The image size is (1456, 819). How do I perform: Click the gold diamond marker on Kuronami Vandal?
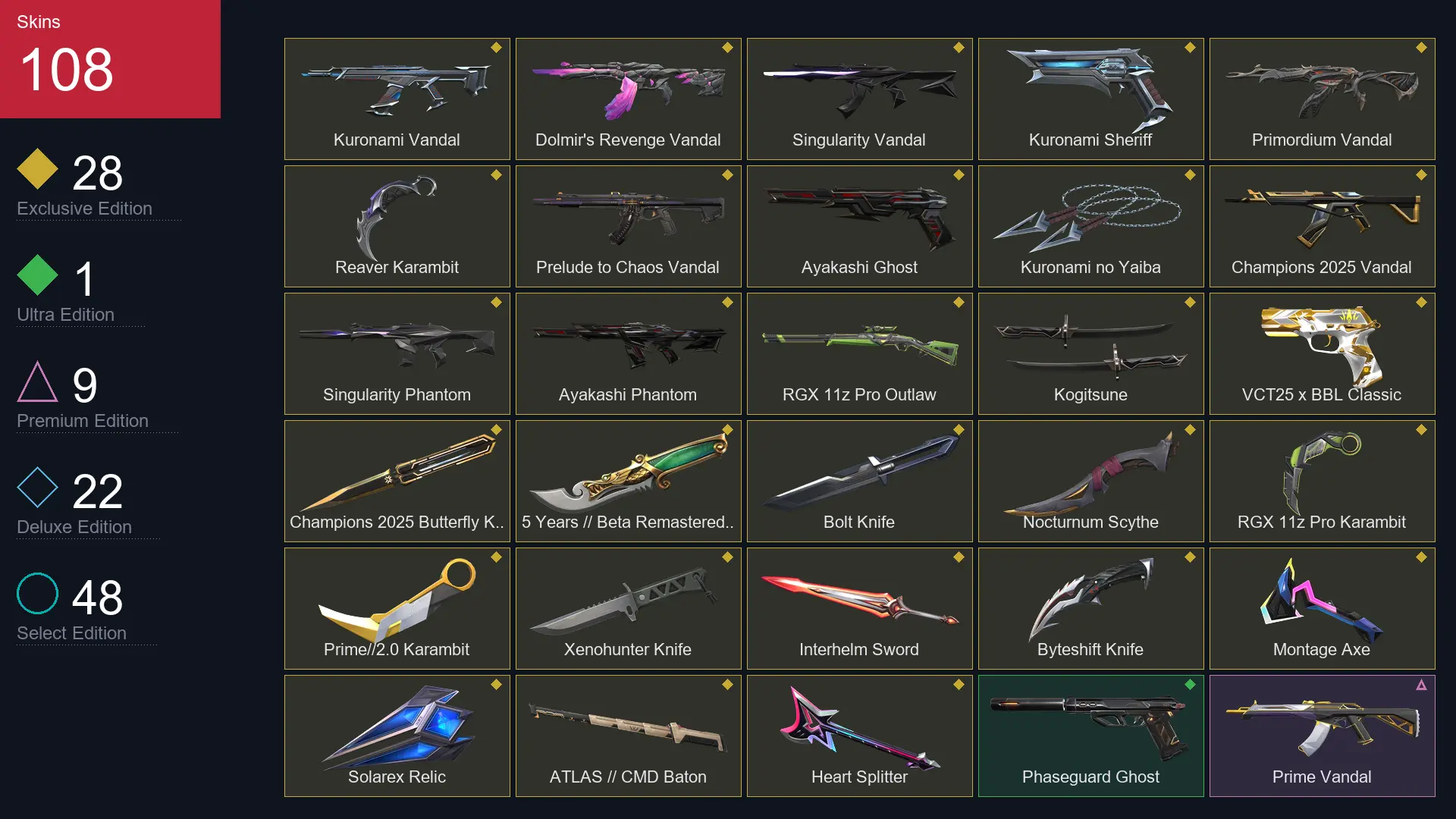pyautogui.click(x=496, y=47)
